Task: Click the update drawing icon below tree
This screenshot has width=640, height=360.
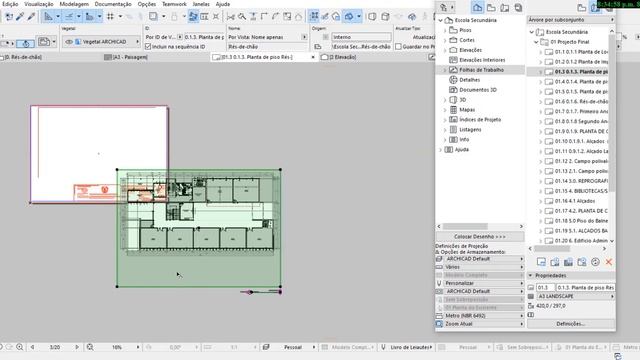Action: point(595,262)
